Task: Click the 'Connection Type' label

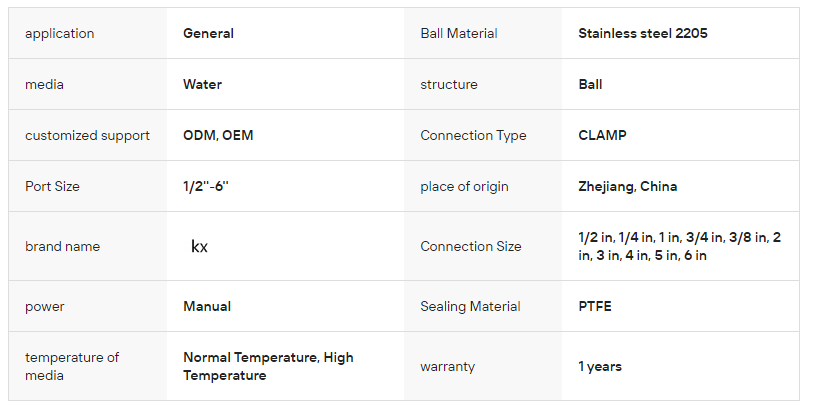Action: tap(473, 136)
